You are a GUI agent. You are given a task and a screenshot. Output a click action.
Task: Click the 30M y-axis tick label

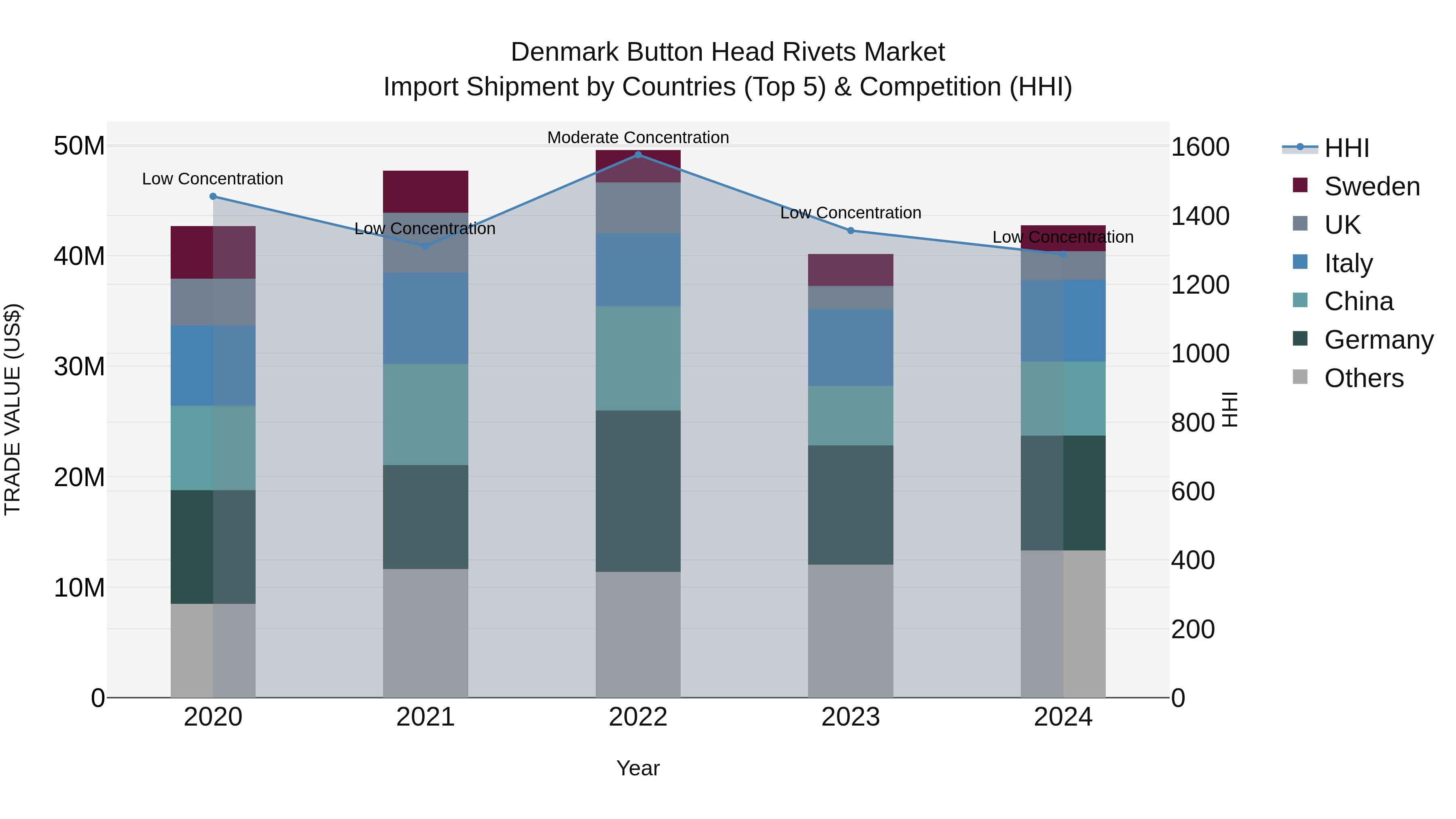coord(79,366)
